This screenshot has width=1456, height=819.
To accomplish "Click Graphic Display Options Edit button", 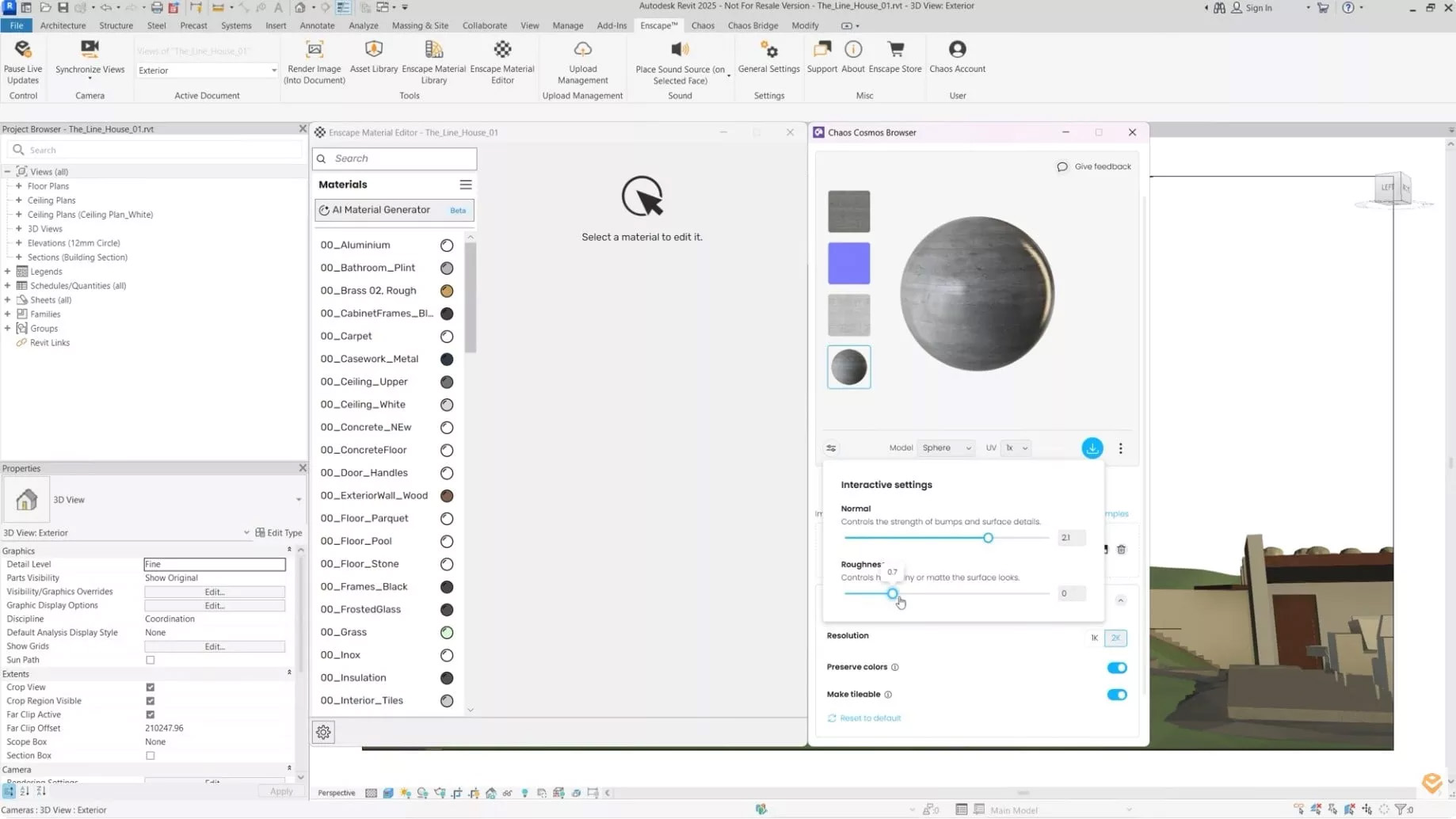I will 215,606.
